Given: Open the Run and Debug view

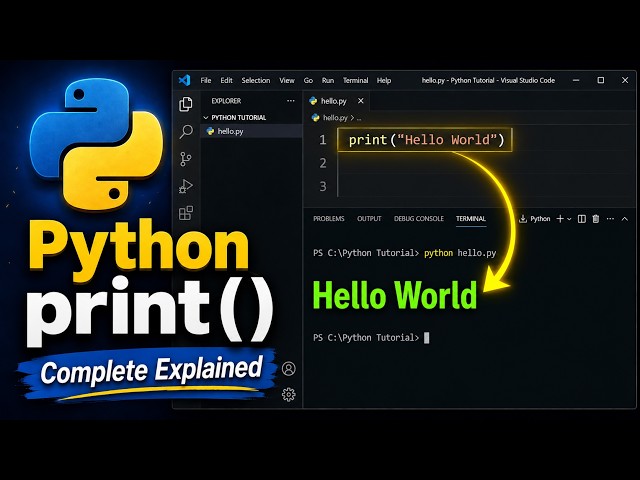Looking at the screenshot, I should (186, 186).
